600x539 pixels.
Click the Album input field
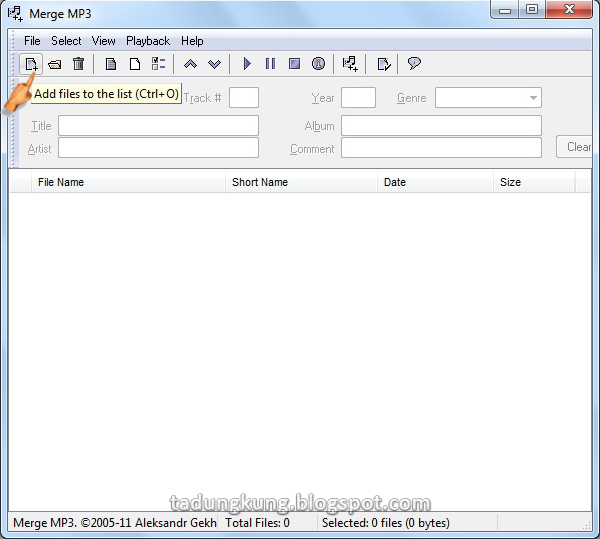(441, 125)
